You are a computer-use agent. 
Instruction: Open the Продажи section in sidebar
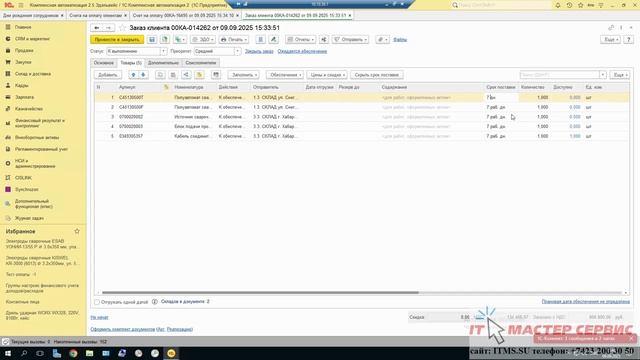[24, 51]
